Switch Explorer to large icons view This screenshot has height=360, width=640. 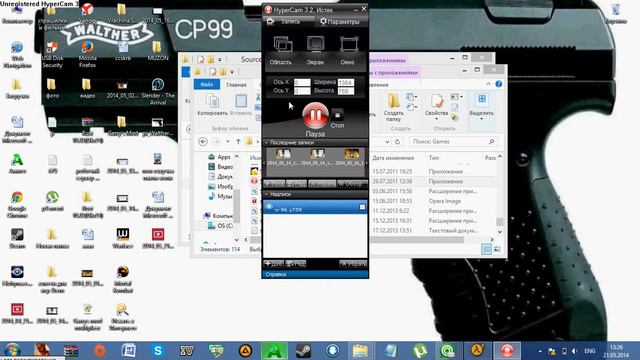497,249
